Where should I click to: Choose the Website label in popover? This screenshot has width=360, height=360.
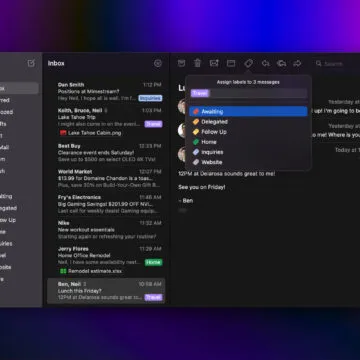(248, 162)
